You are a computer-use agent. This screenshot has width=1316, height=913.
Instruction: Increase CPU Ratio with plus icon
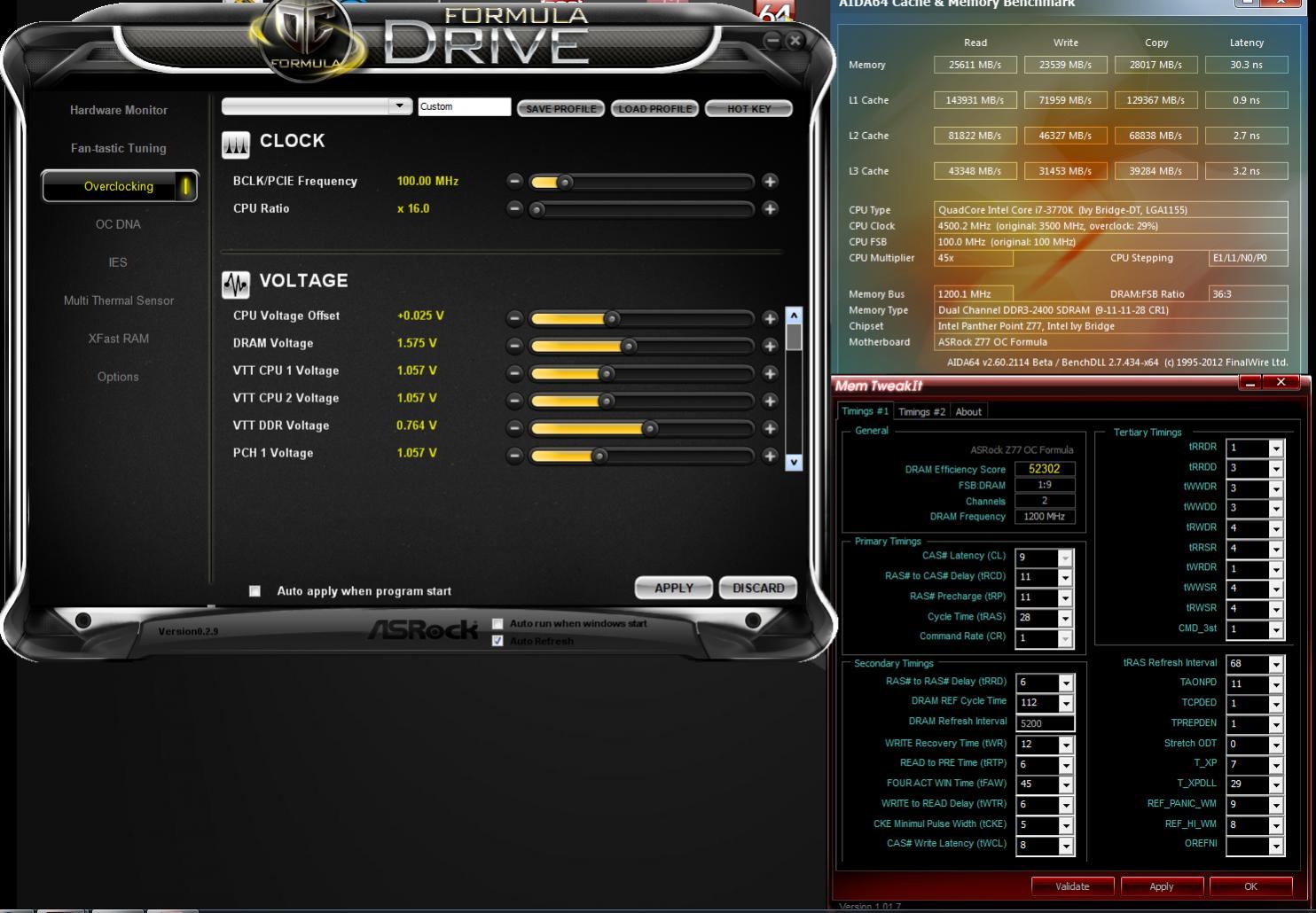pyautogui.click(x=770, y=209)
